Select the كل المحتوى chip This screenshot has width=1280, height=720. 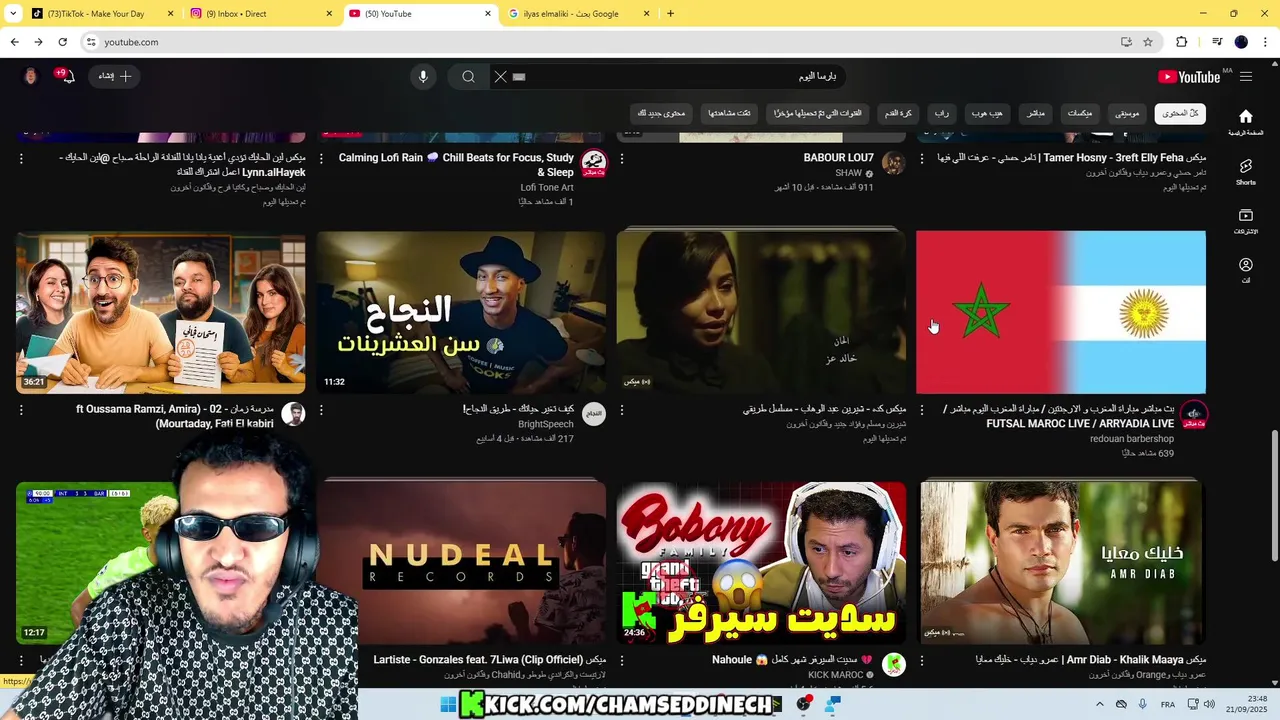[x=1180, y=113]
